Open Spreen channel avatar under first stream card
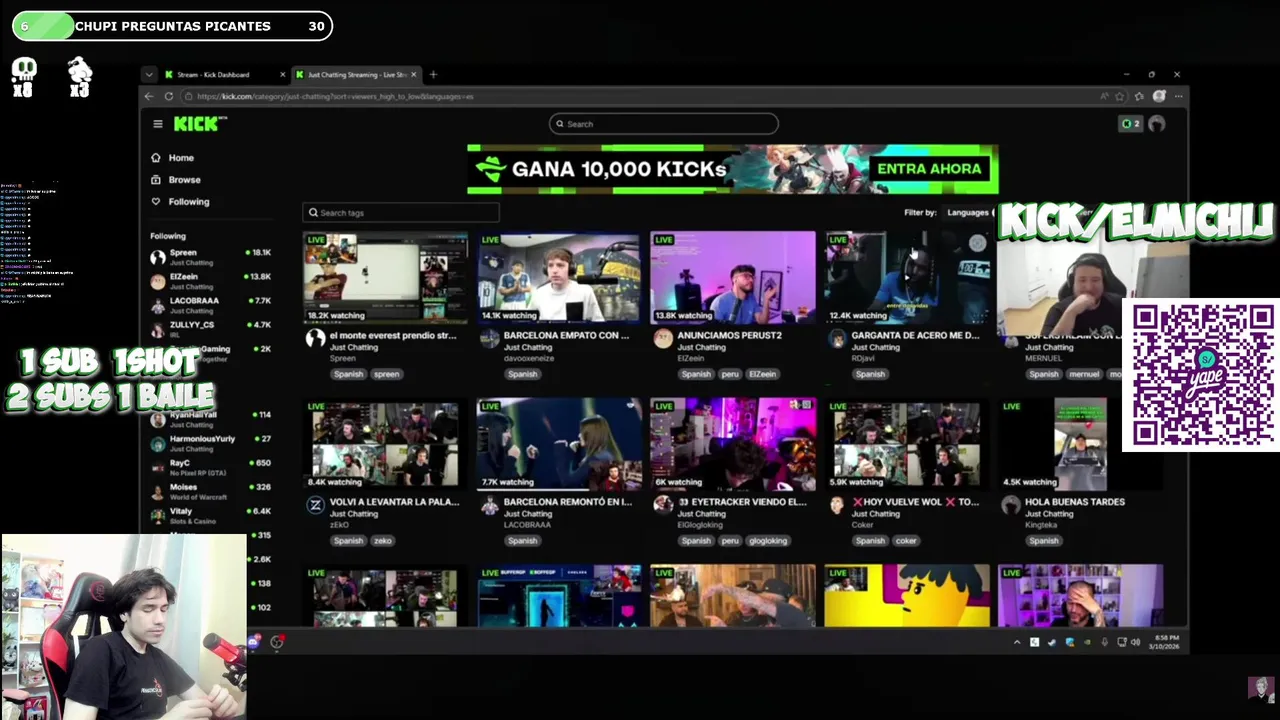 click(315, 339)
